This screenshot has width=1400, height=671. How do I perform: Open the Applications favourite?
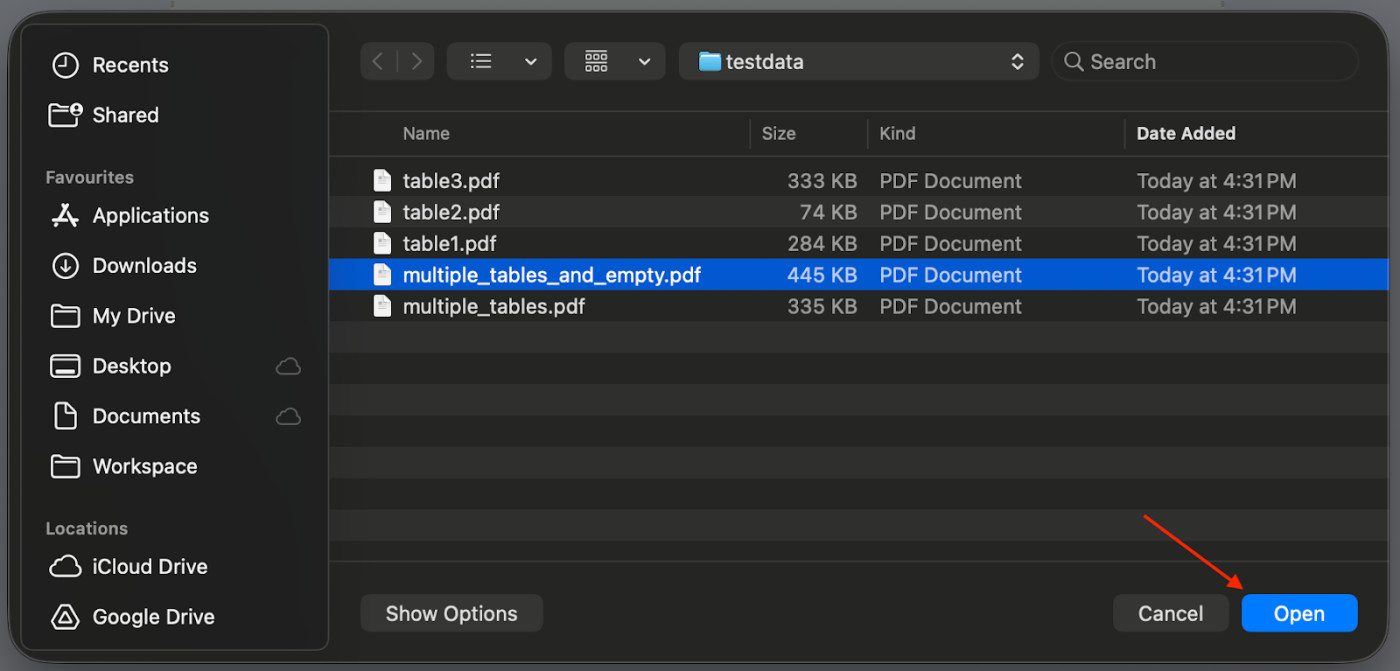coord(151,215)
